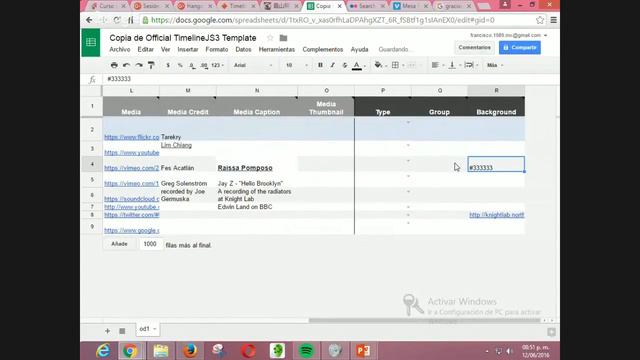Toggle bold formatting

(x=320, y=65)
